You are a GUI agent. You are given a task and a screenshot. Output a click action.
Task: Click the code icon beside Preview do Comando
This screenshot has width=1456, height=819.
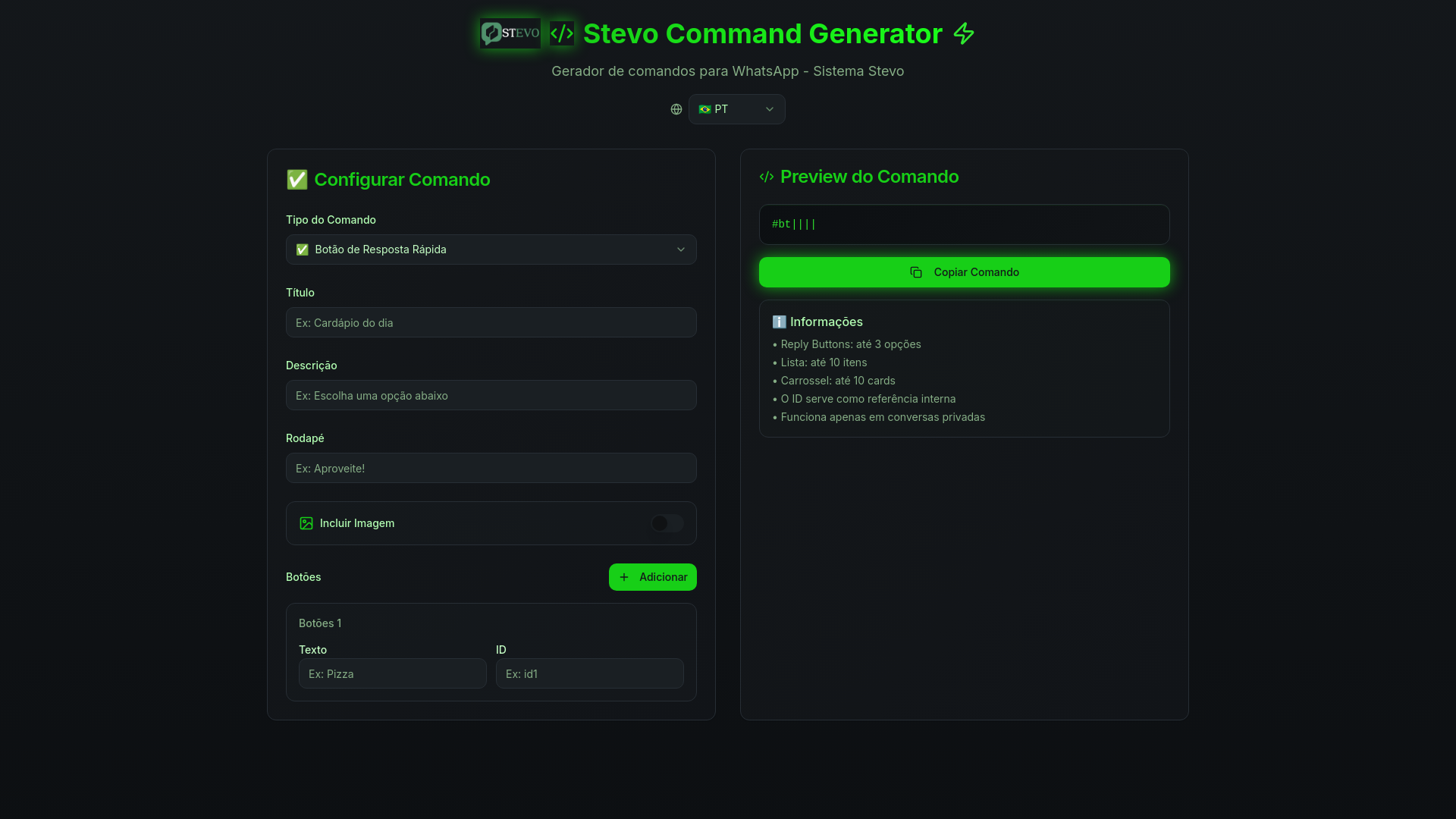[x=767, y=177]
